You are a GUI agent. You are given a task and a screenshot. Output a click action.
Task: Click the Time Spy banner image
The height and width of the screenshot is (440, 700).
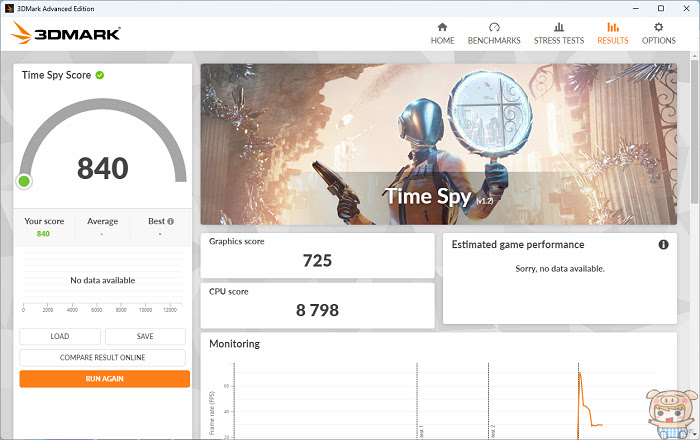click(x=438, y=144)
